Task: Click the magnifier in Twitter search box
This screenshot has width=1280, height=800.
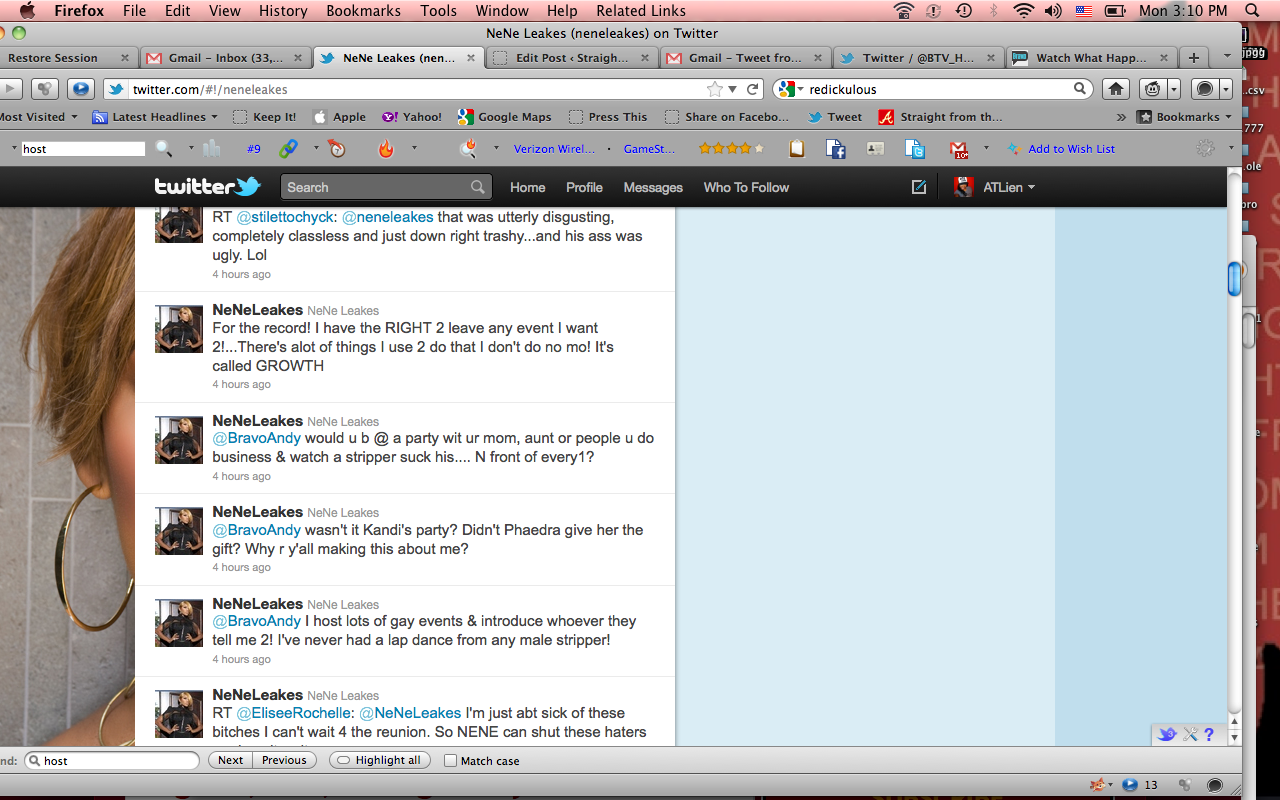Action: 479,187
